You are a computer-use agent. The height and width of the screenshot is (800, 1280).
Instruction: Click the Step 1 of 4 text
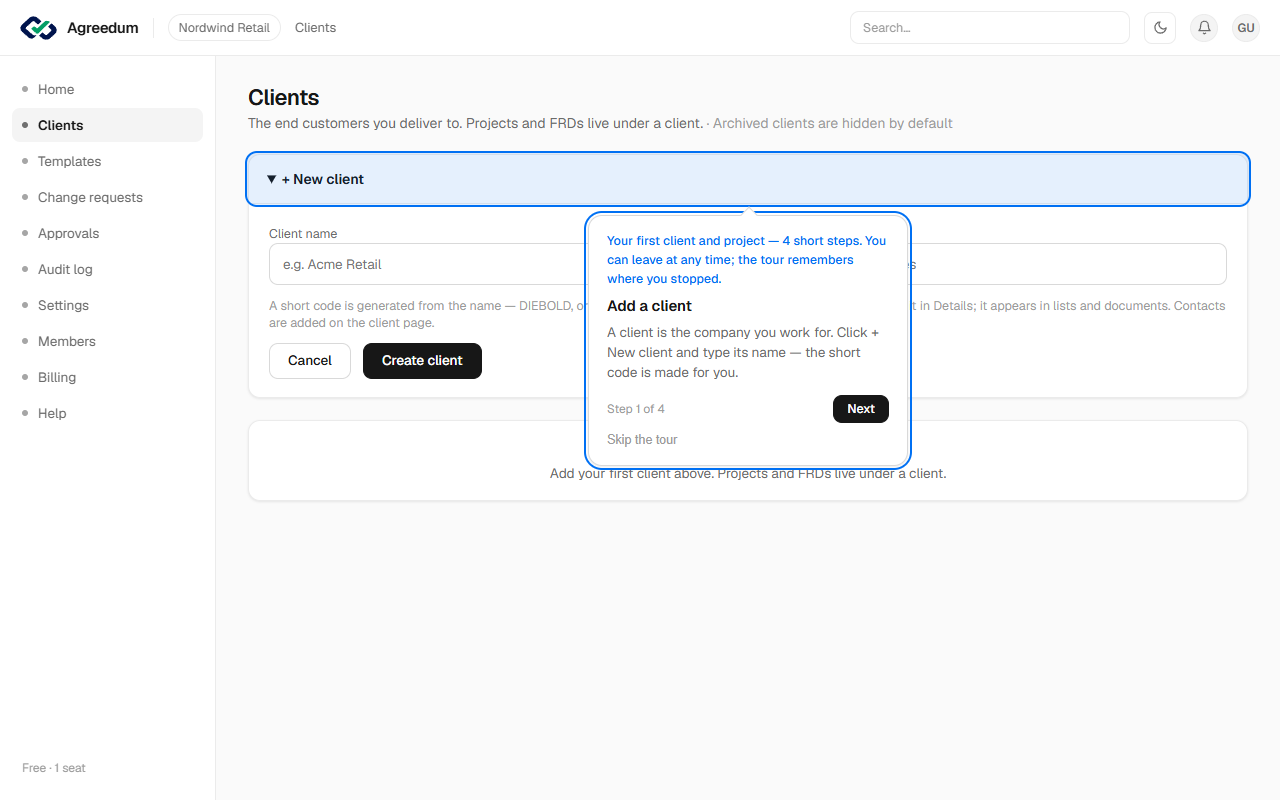point(636,409)
